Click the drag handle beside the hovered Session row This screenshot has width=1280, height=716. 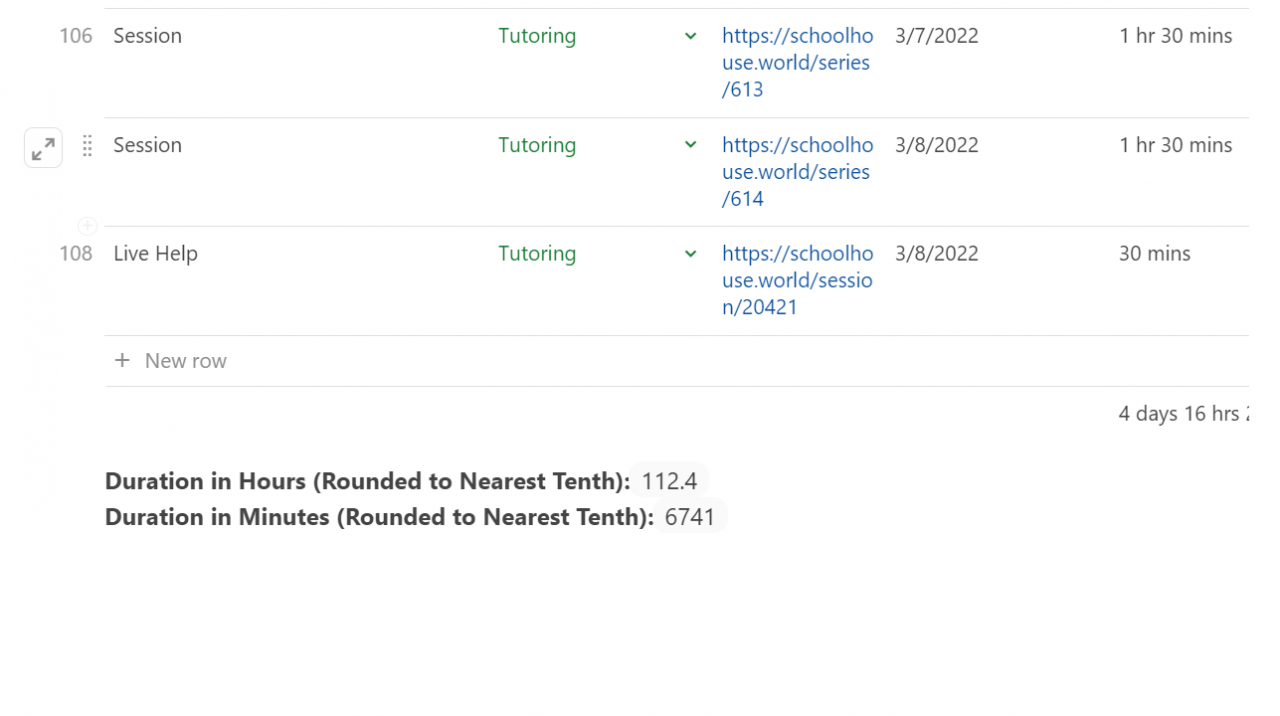click(87, 146)
